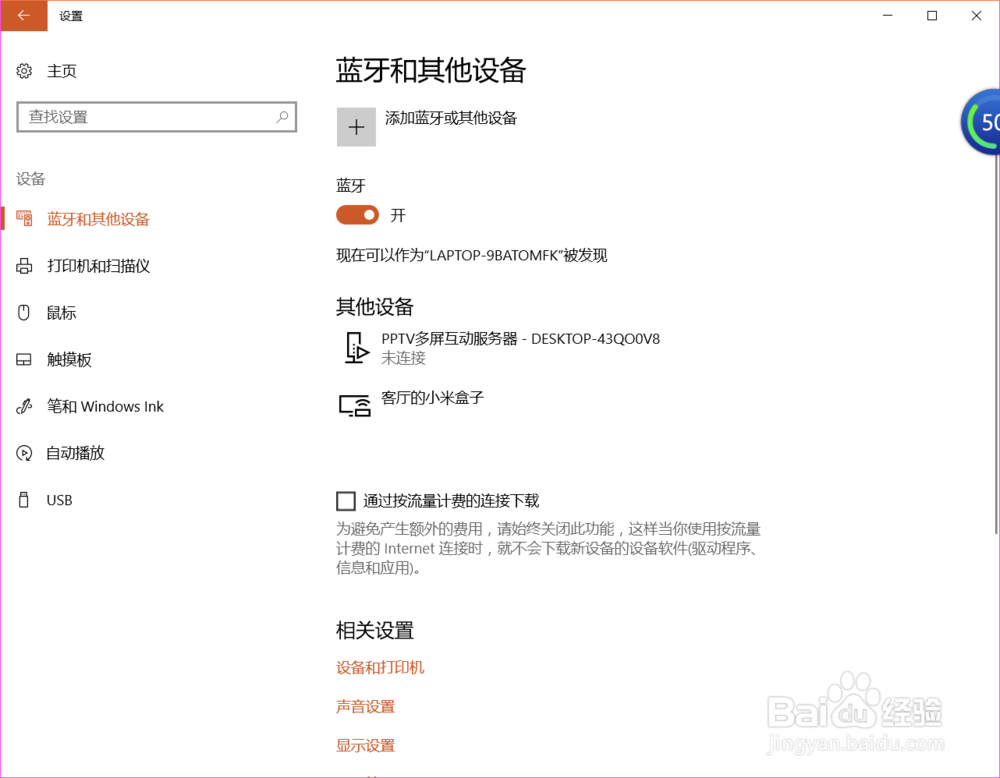Screen dimensions: 1000x778
Task: Open 设备和打印机 link
Action: 380,668
